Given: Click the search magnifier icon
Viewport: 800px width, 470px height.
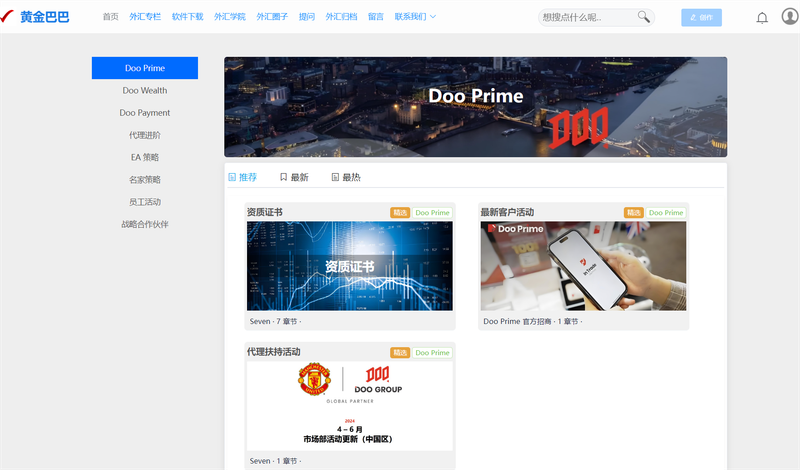Looking at the screenshot, I should [643, 17].
